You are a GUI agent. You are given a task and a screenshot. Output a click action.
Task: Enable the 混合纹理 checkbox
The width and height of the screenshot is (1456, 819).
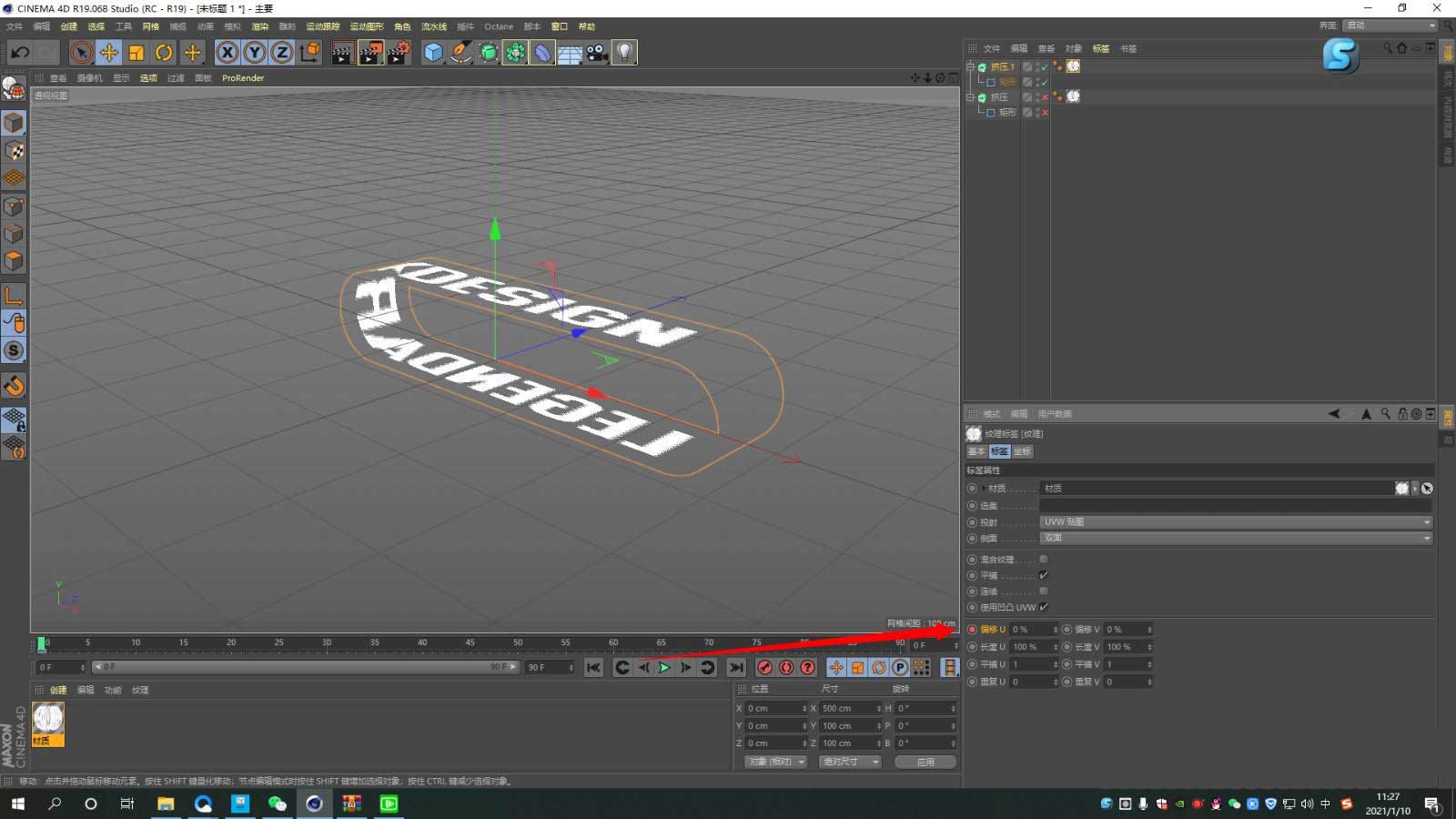[1043, 559]
